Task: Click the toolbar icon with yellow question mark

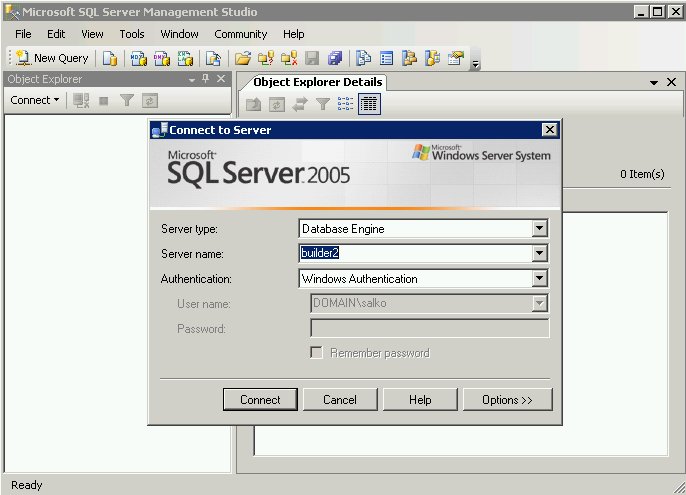Action: coord(266,58)
